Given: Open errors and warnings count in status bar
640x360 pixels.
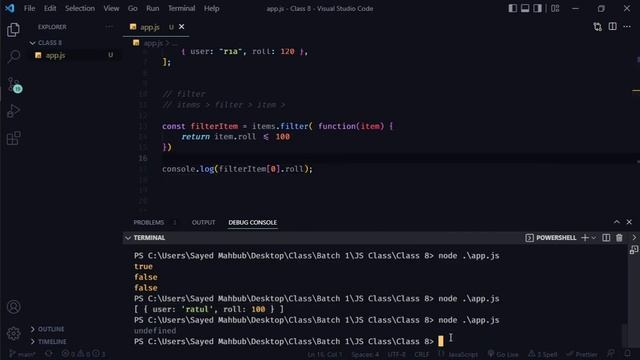Looking at the screenshot, I should click(x=83, y=354).
